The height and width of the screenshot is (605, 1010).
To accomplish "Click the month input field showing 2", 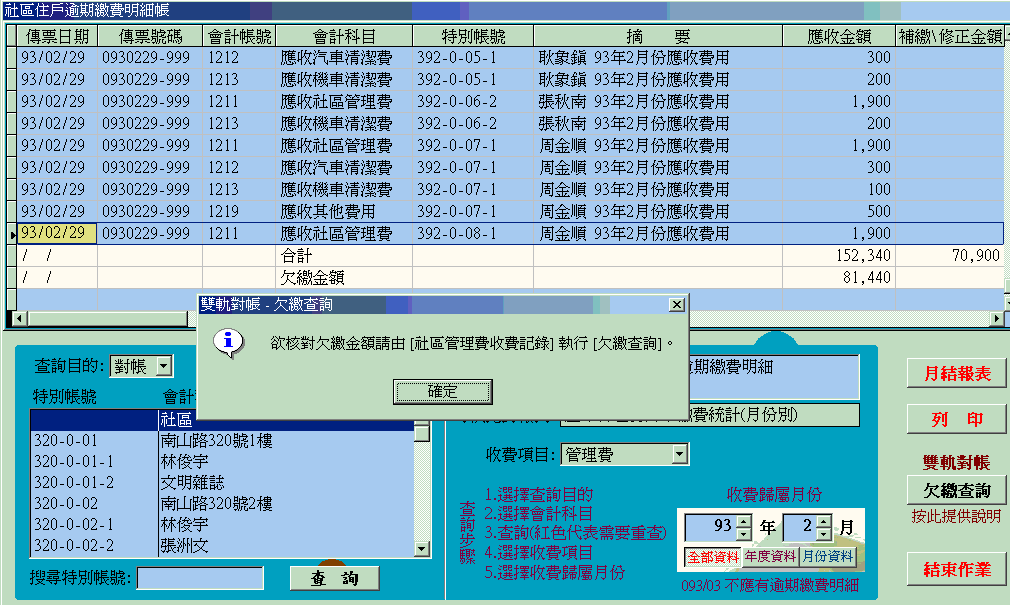I will click(x=799, y=527).
